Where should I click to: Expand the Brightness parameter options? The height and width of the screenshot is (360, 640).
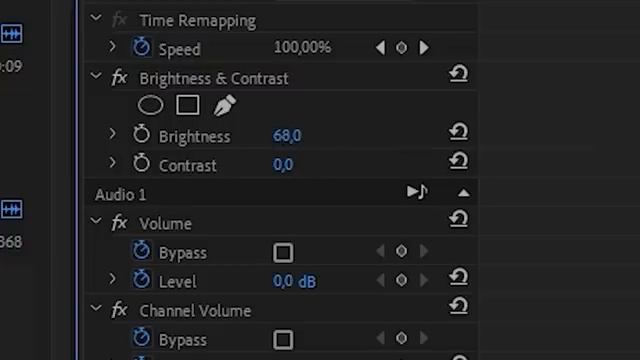point(112,133)
